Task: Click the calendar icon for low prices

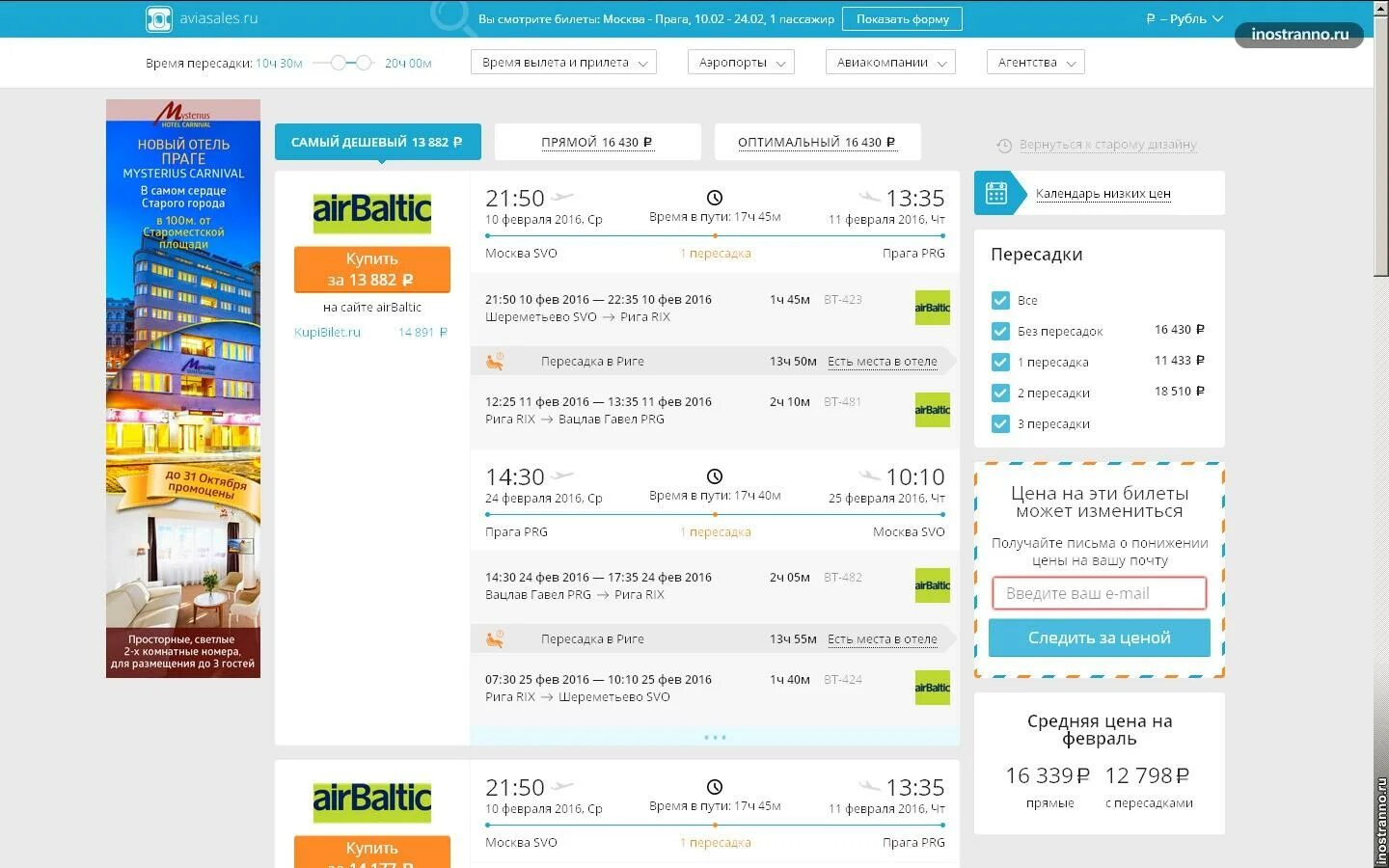Action: 996,193
